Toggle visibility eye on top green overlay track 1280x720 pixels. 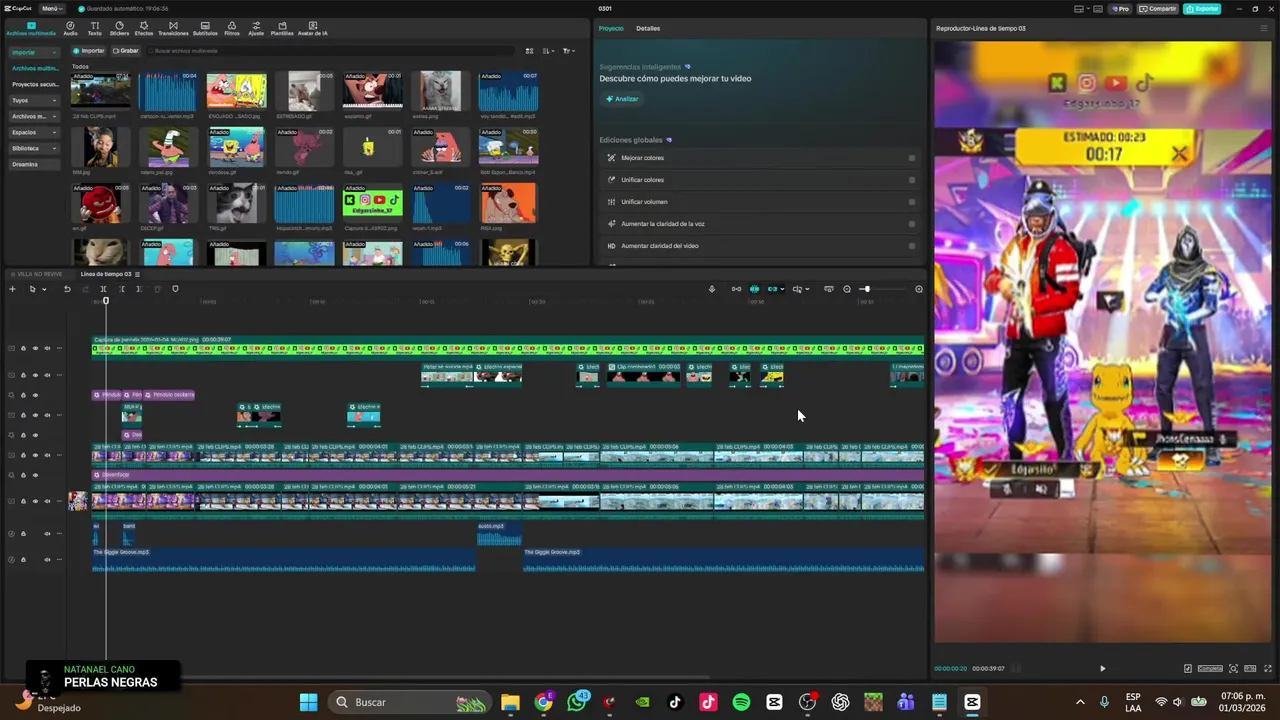point(35,348)
